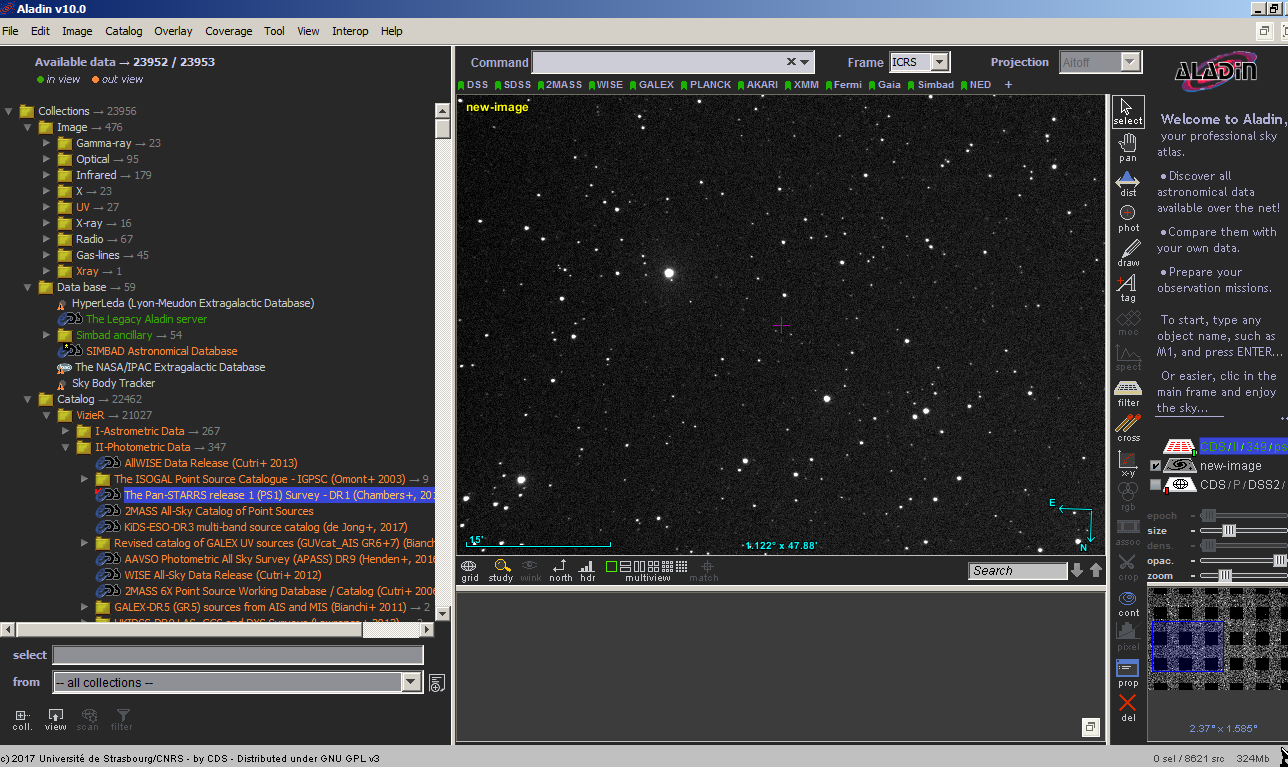Select AllWISE Data Release (Cutri+ 2013)
Screen dimensions: 1288x767
[211, 463]
